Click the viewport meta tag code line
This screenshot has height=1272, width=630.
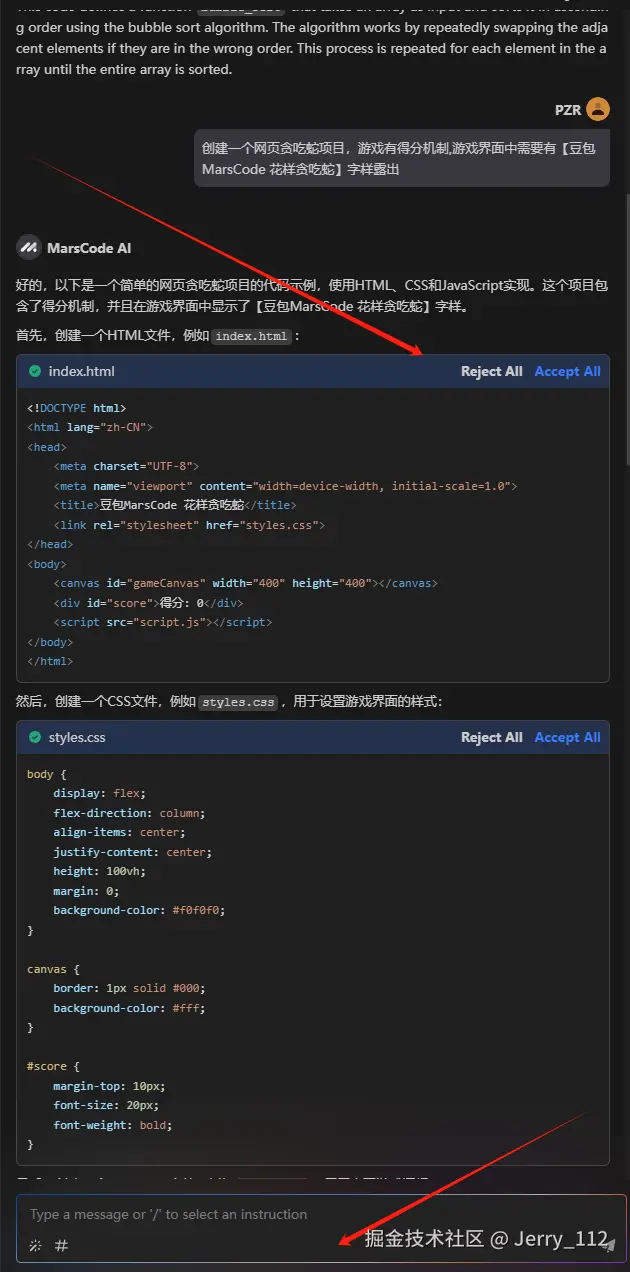[x=286, y=486]
